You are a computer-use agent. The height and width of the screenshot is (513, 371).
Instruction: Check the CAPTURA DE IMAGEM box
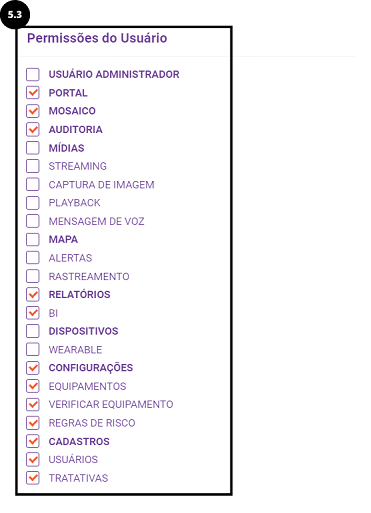[x=33, y=184]
